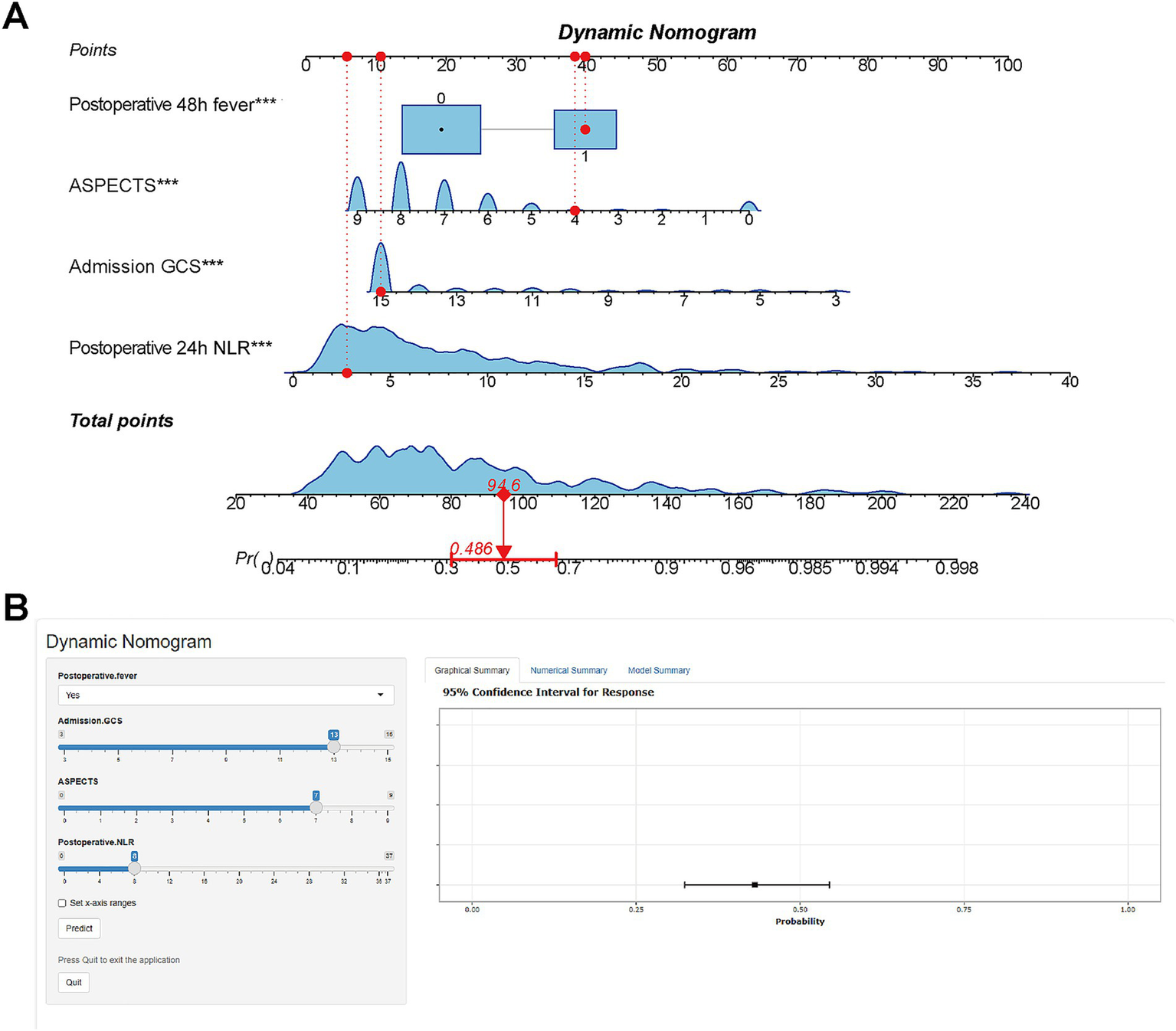Click the rightmost red dot on Points axis
This screenshot has height=1031, width=1176.
(585, 57)
